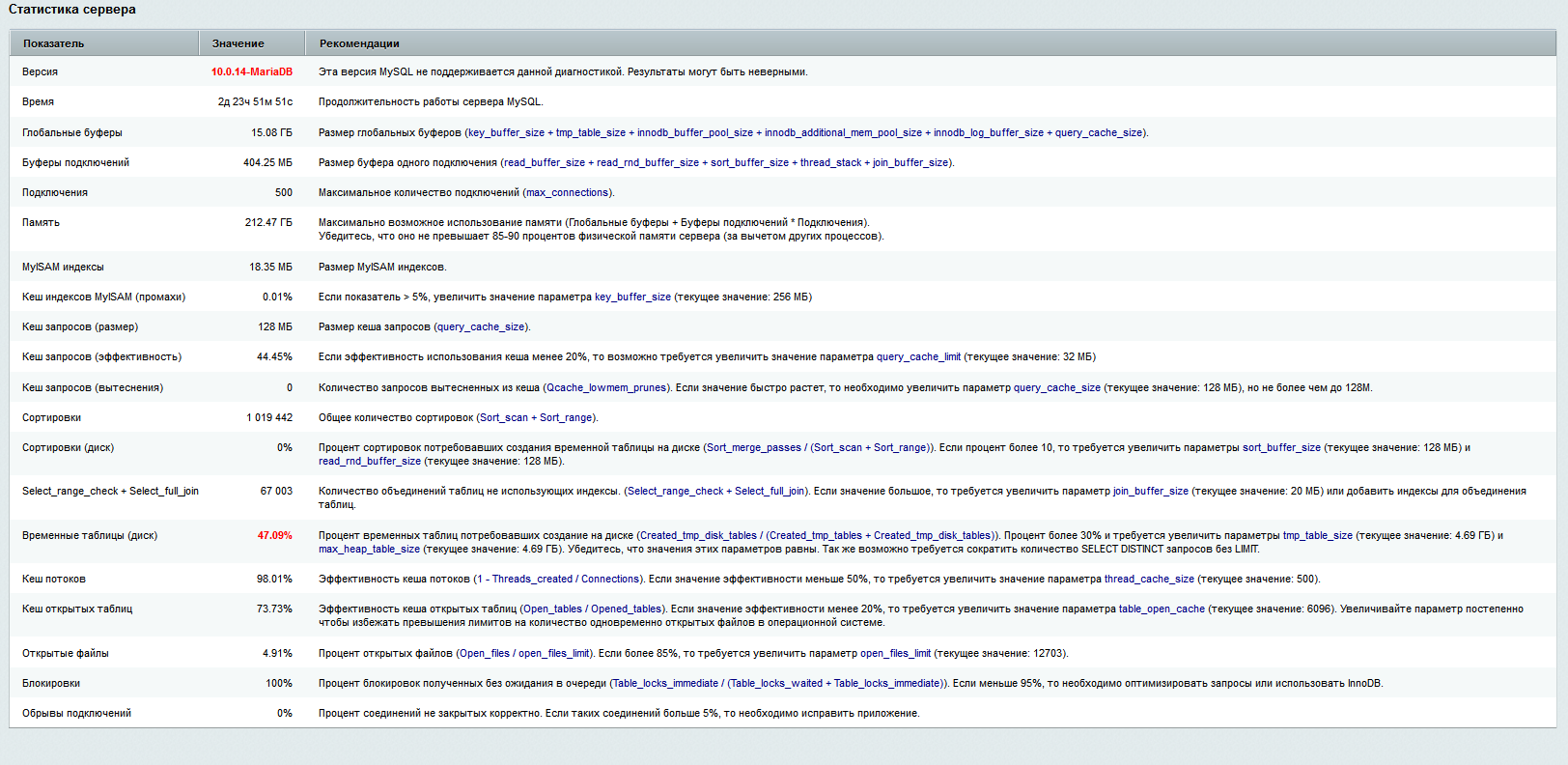
Task: Click query_cache_size link in Глобальные буферы row
Action: (1099, 132)
